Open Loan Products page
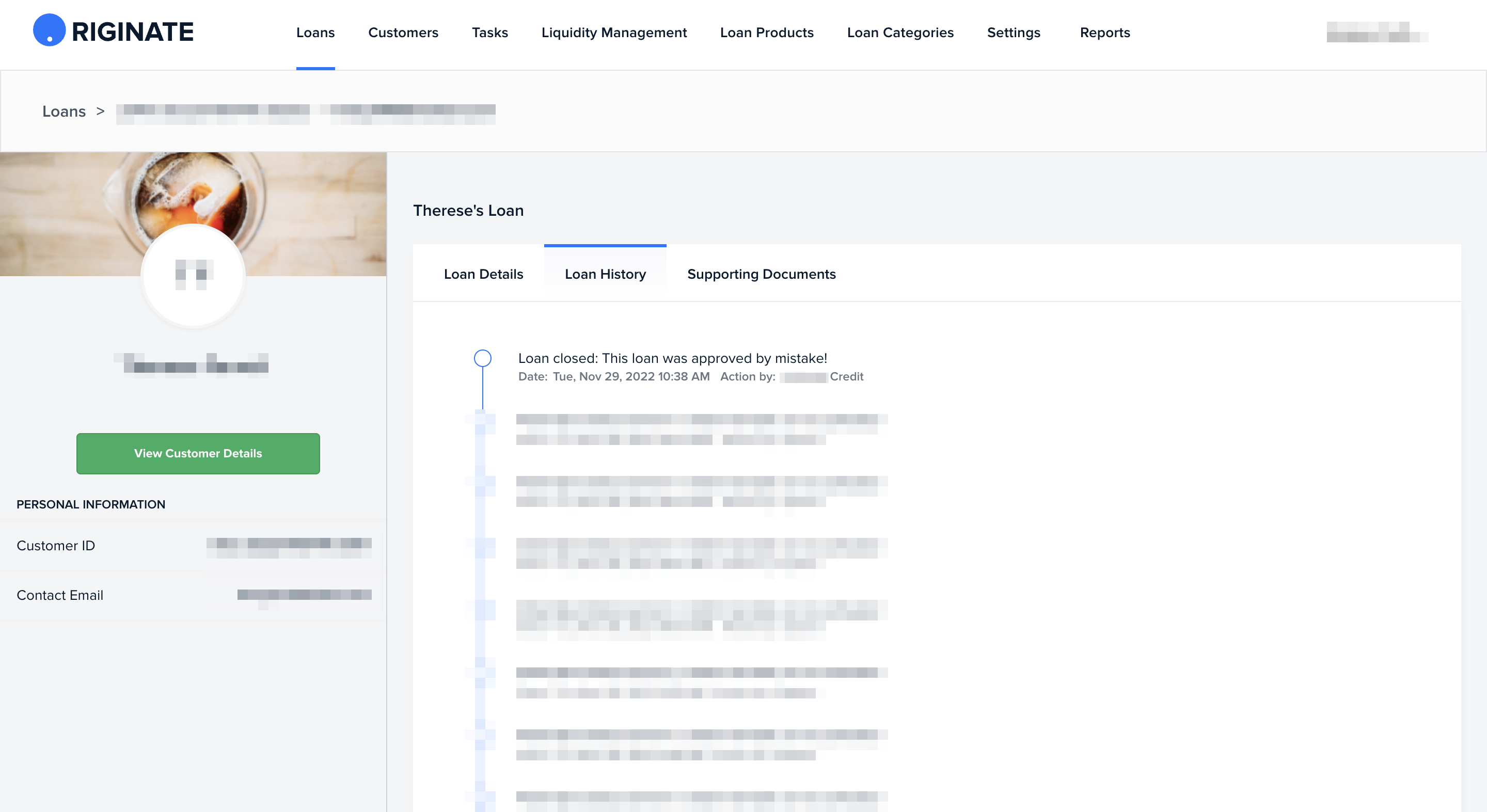The image size is (1487, 812). point(767,33)
